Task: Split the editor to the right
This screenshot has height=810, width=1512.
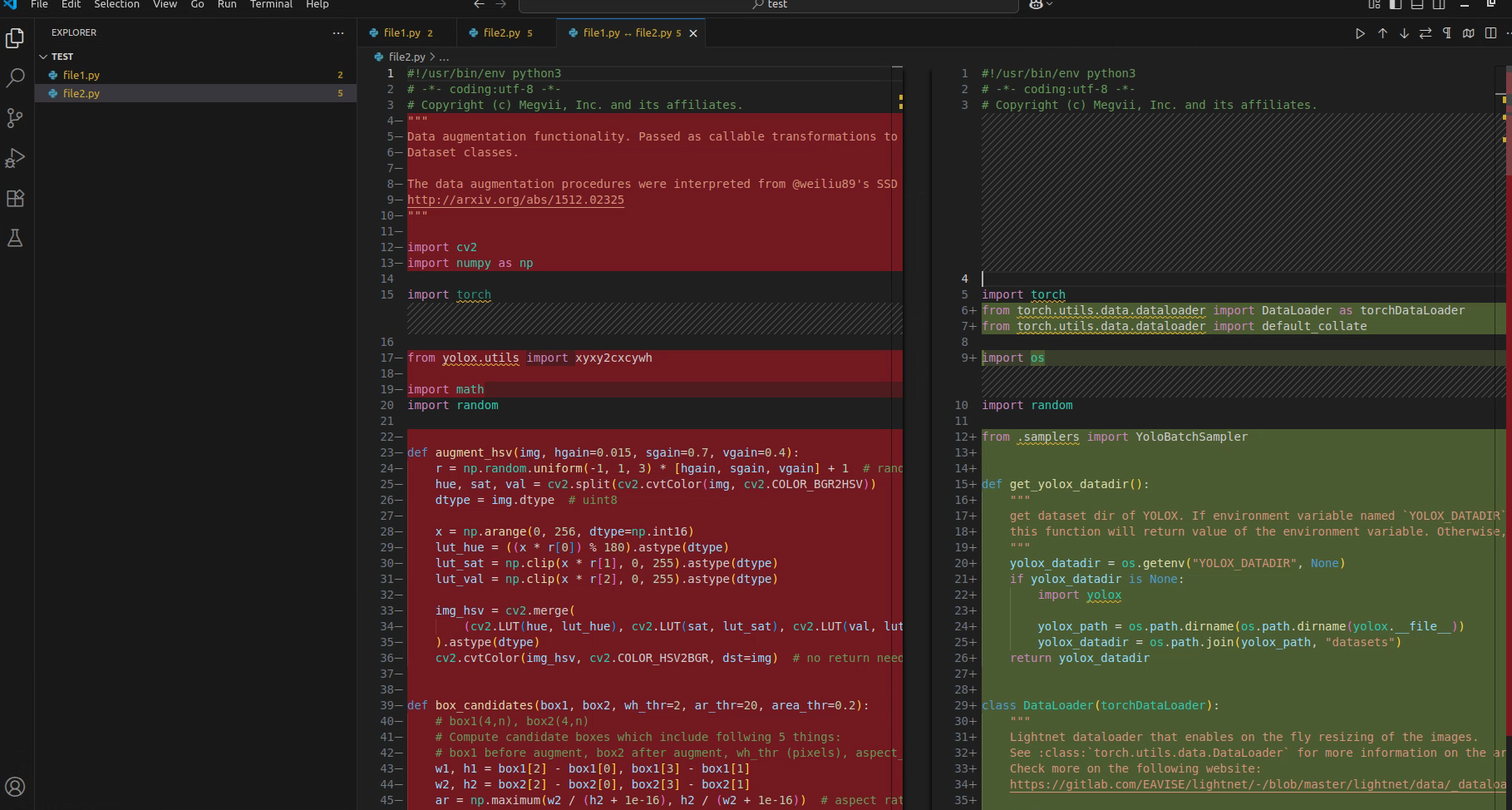Action: [1490, 33]
